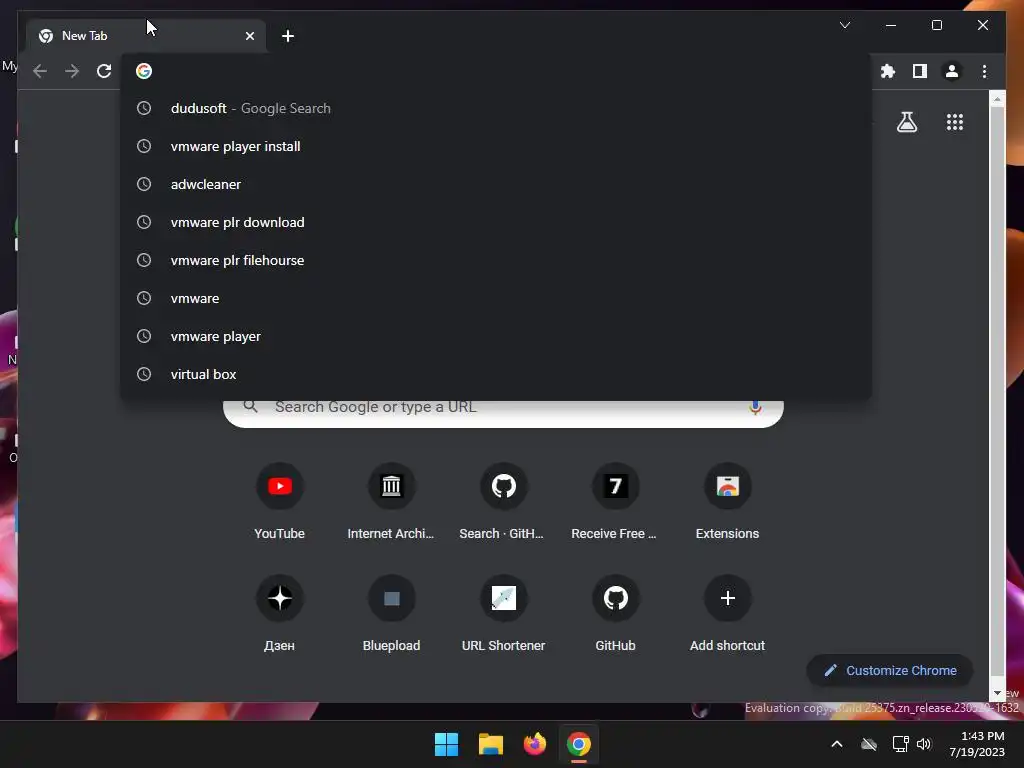The height and width of the screenshot is (768, 1024).
Task: Go forward with the forward arrow
Action: (72, 71)
